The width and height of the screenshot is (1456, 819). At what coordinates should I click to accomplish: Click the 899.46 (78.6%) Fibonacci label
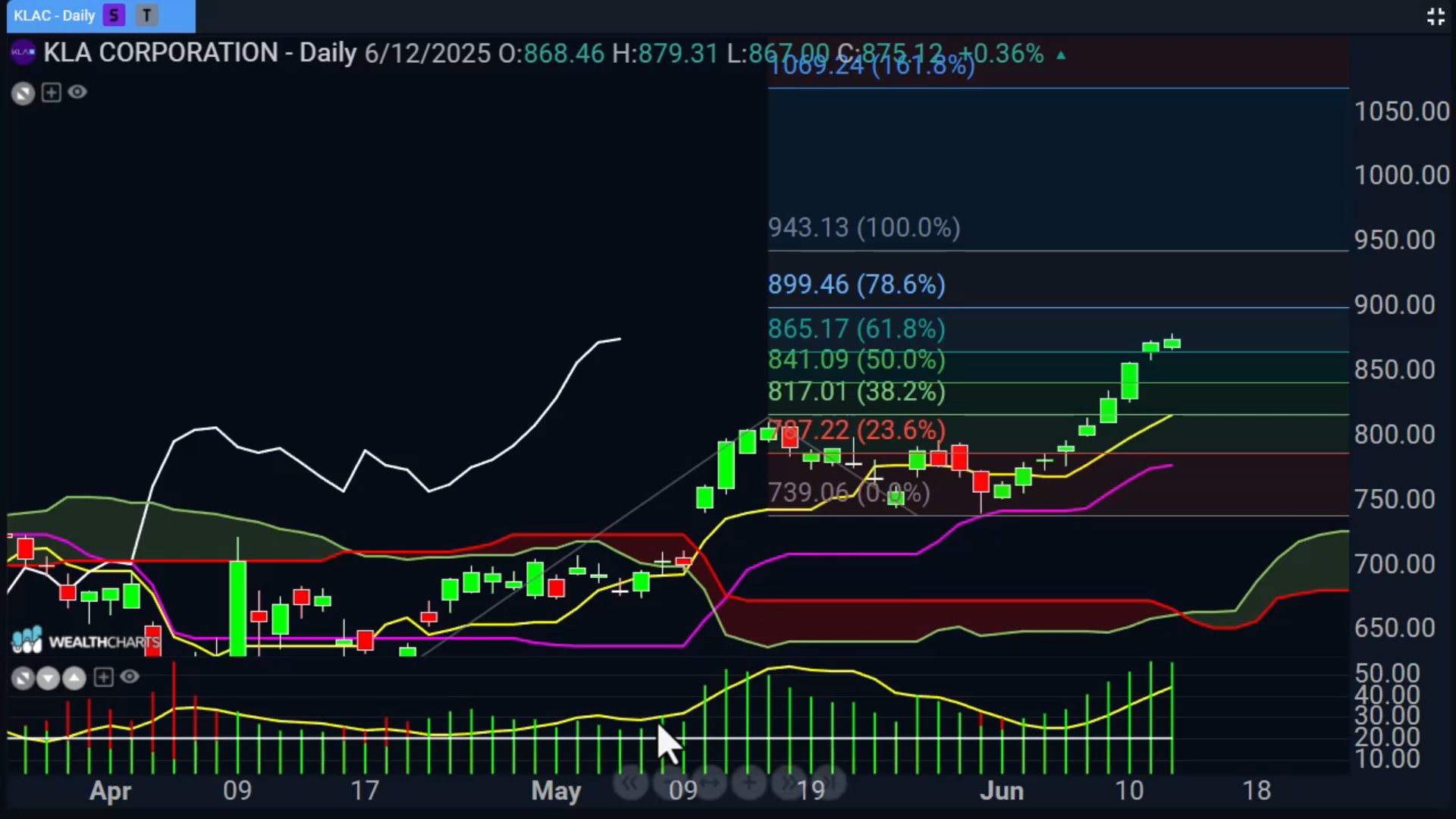[856, 284]
